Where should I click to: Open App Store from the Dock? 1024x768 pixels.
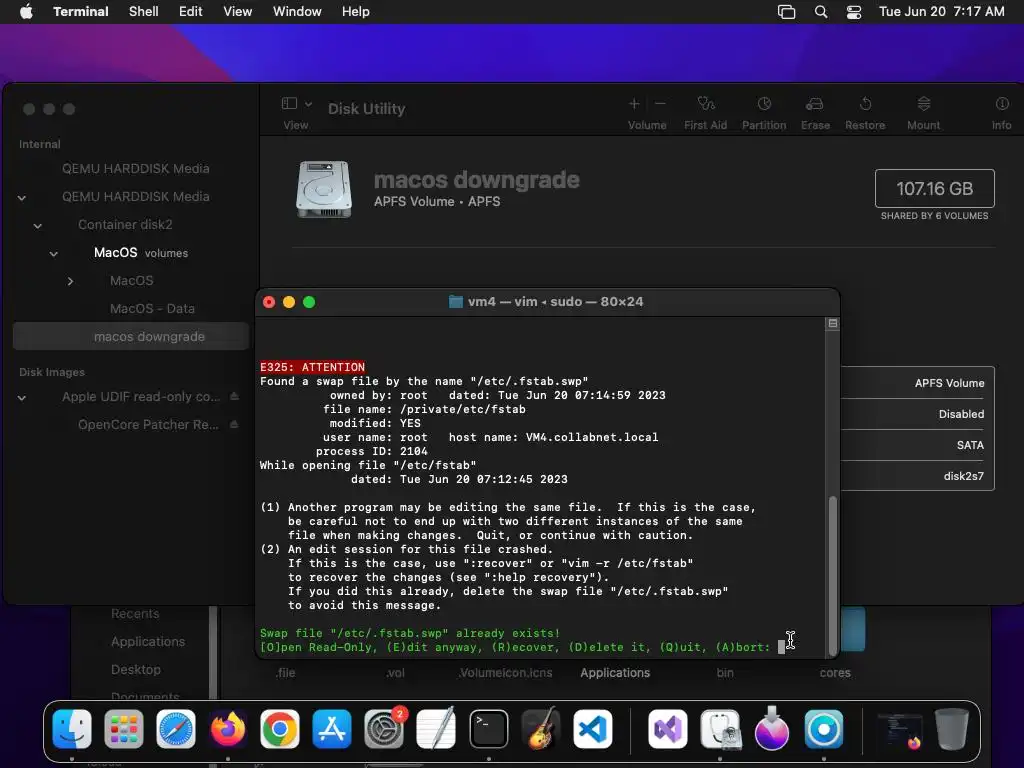332,729
